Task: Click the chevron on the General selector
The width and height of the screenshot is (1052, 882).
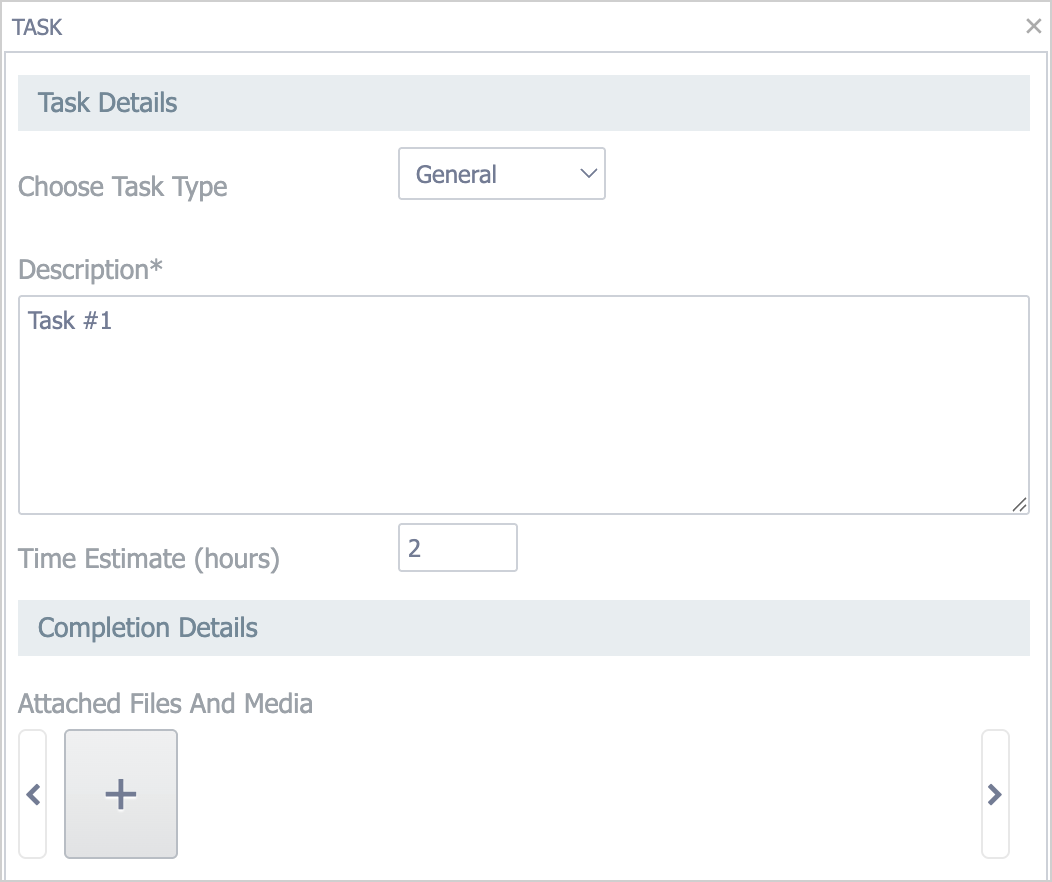Action: [588, 174]
